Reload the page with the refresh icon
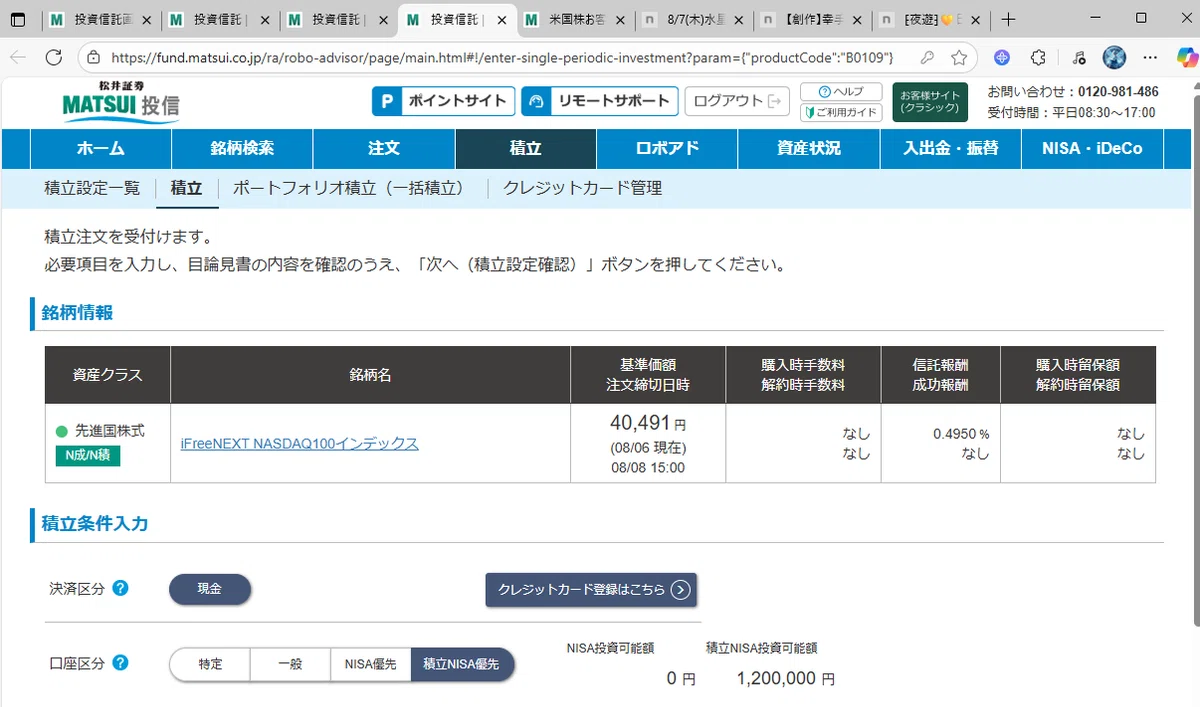1200x707 pixels. pyautogui.click(x=53, y=57)
